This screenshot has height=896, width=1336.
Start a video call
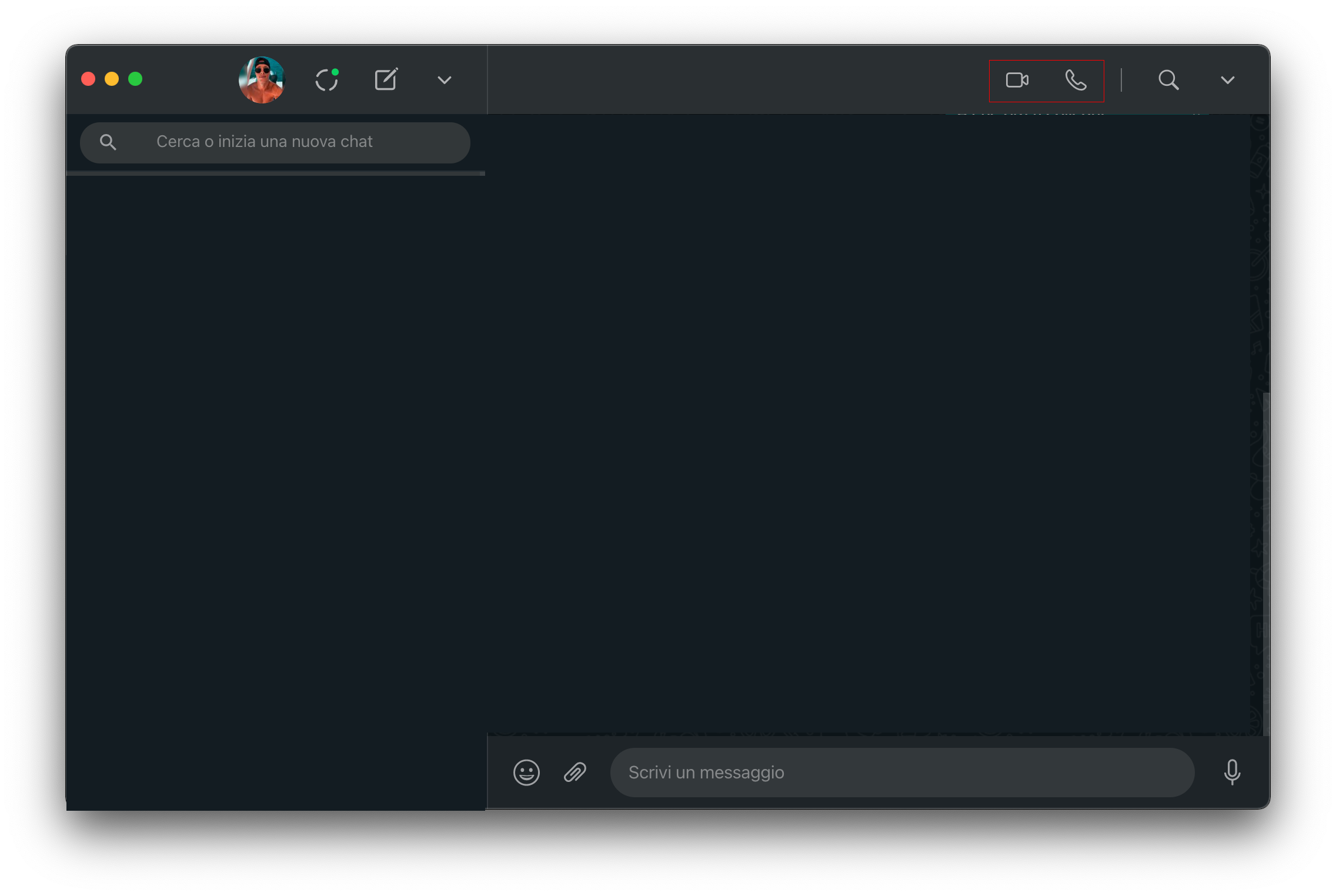(x=1017, y=80)
